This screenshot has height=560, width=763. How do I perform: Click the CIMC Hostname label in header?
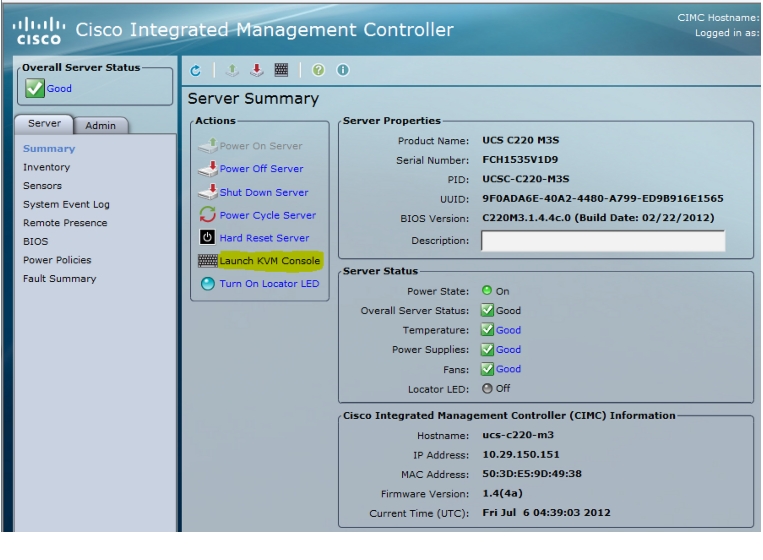[x=718, y=18]
